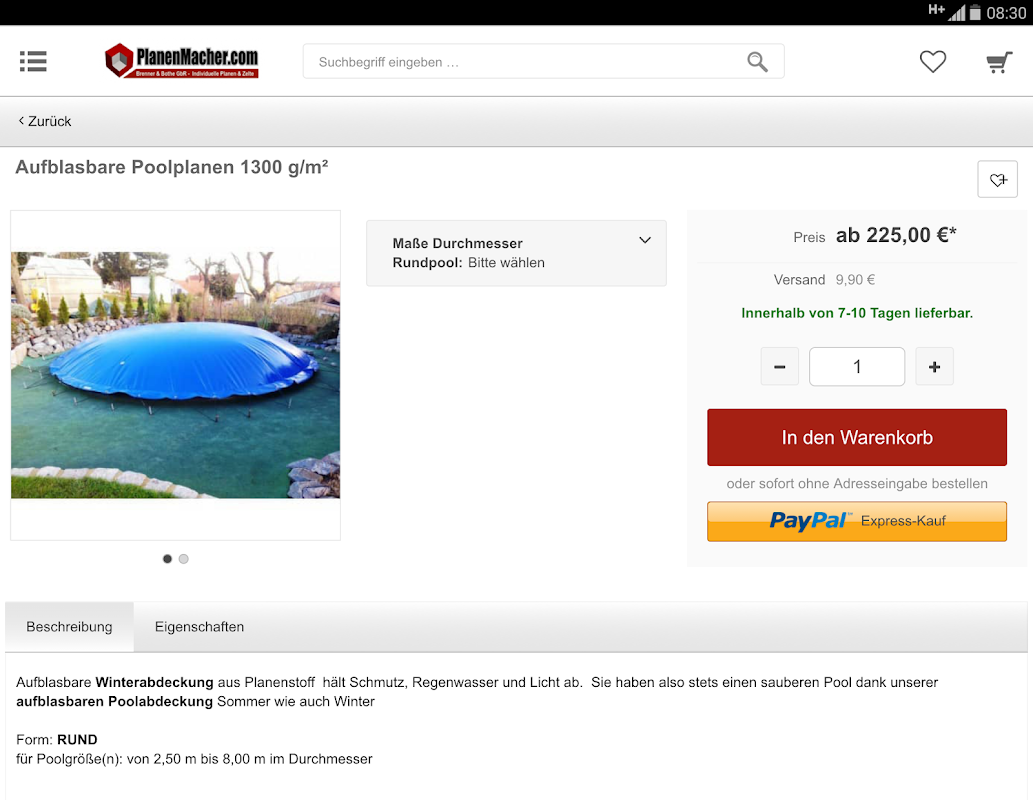Viewport: 1033px width, 800px height.
Task: Click the PlanenMacher.com logo
Action: 182,61
